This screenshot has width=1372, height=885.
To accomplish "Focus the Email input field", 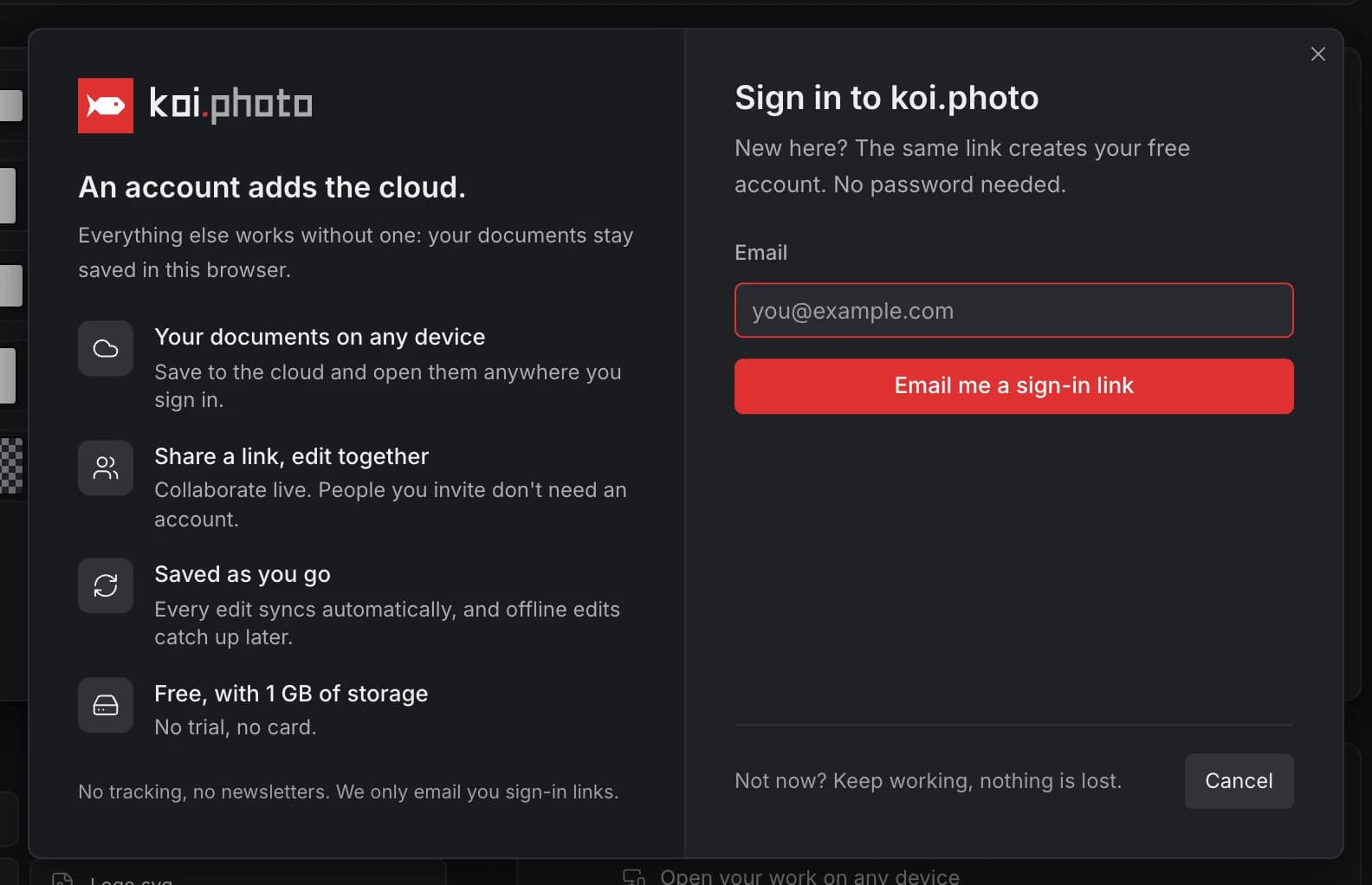I will [x=1013, y=310].
